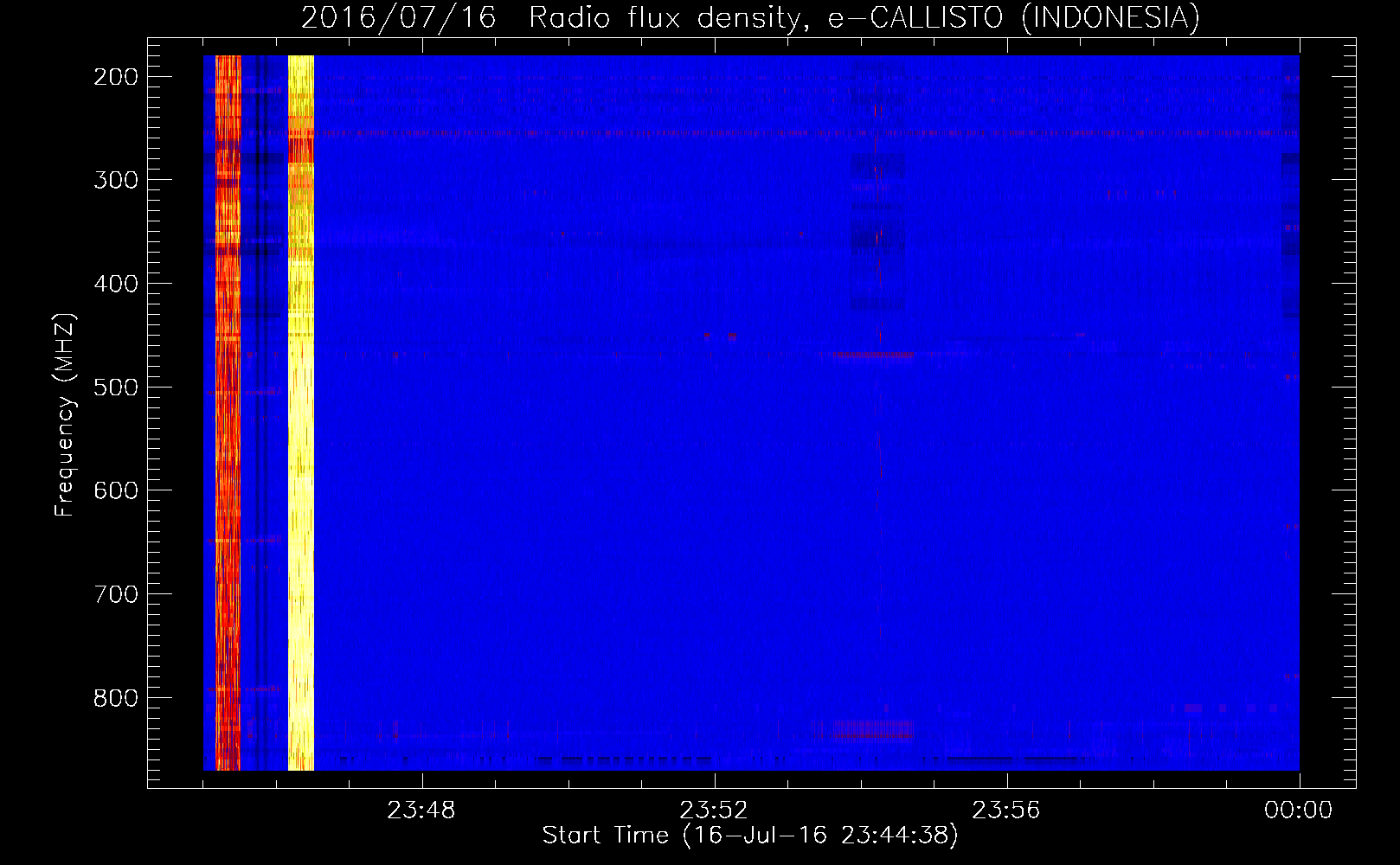Click the 500 frequency tick label
Screen dimensions: 1400x865
pyautogui.click(x=116, y=387)
